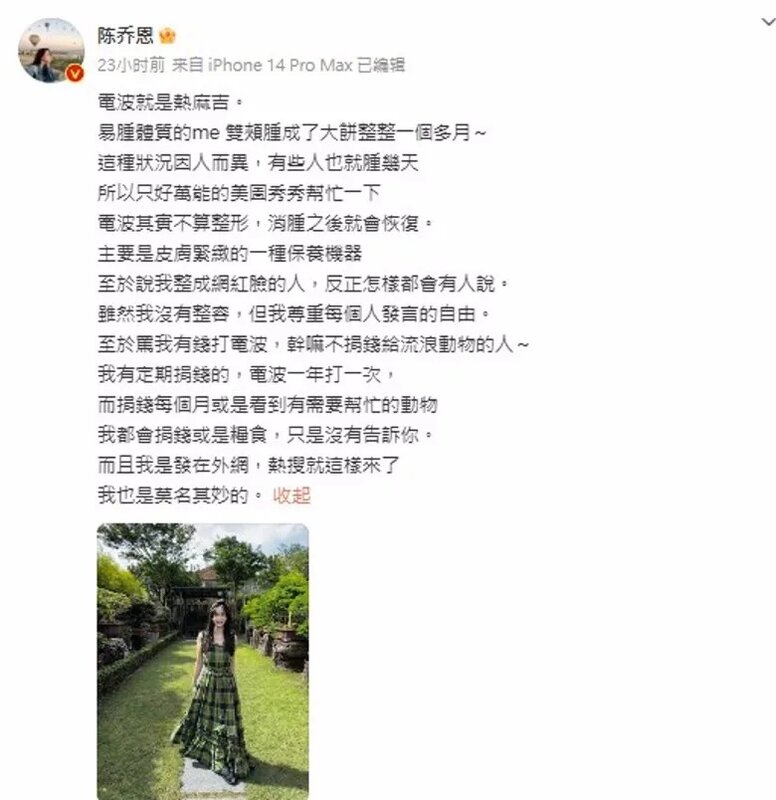Open the 陈乔恩 username link
This screenshot has width=776, height=800.
pyautogui.click(x=126, y=36)
